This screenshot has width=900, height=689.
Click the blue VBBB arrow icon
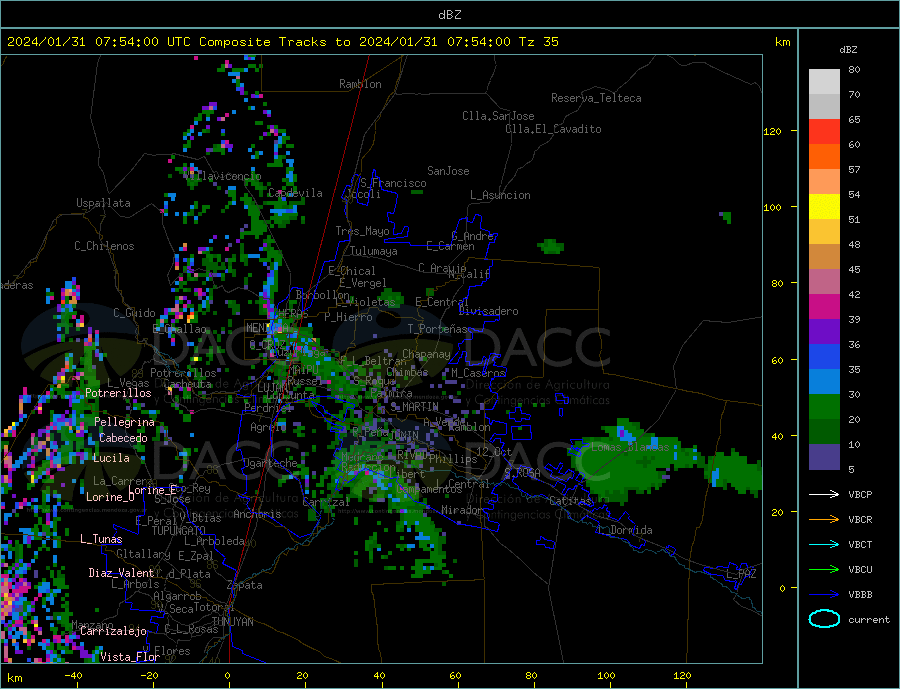pyautogui.click(x=824, y=594)
